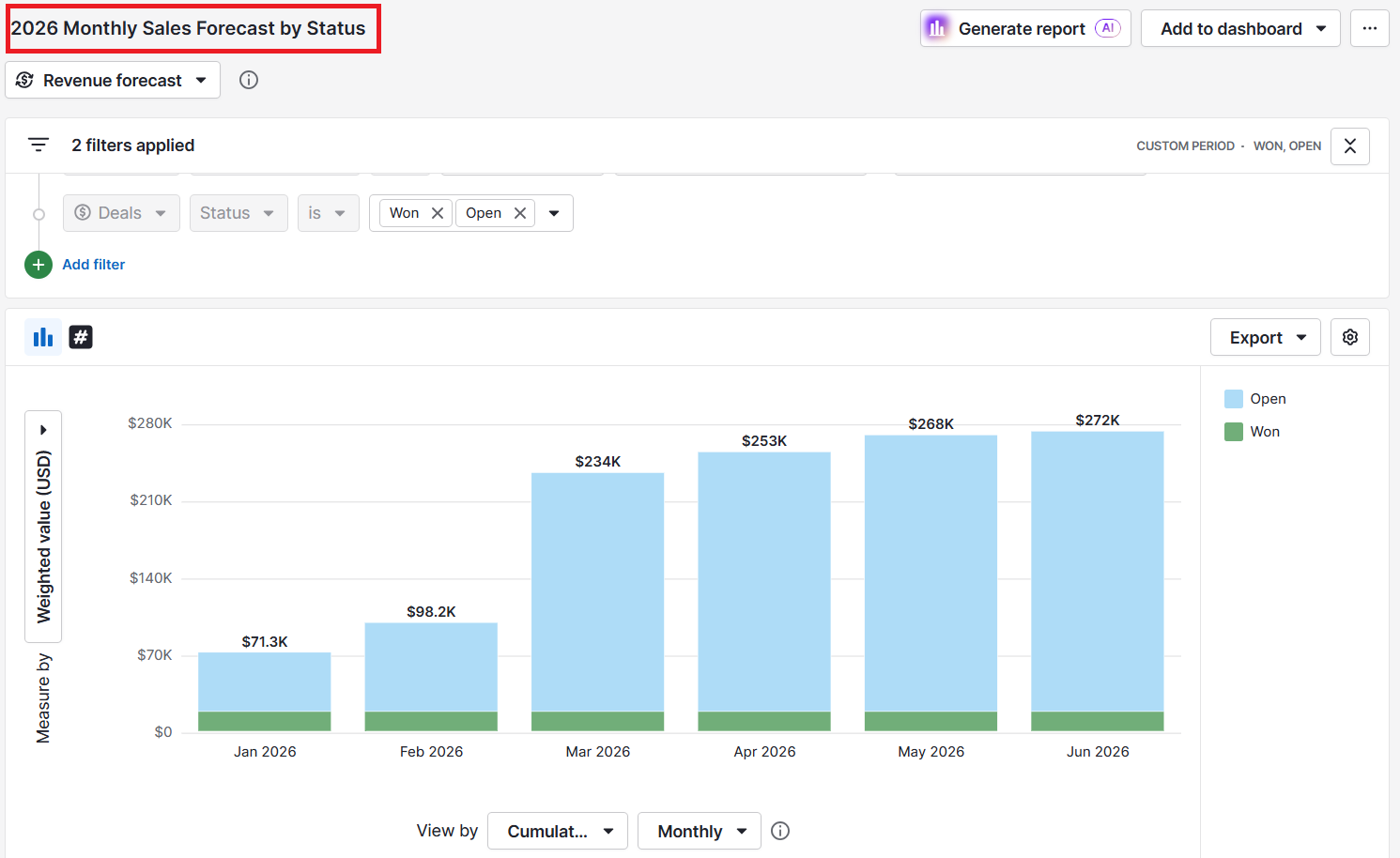Open the Deals filter dropdown
Screen dimensions: 1400x858
[121, 213]
